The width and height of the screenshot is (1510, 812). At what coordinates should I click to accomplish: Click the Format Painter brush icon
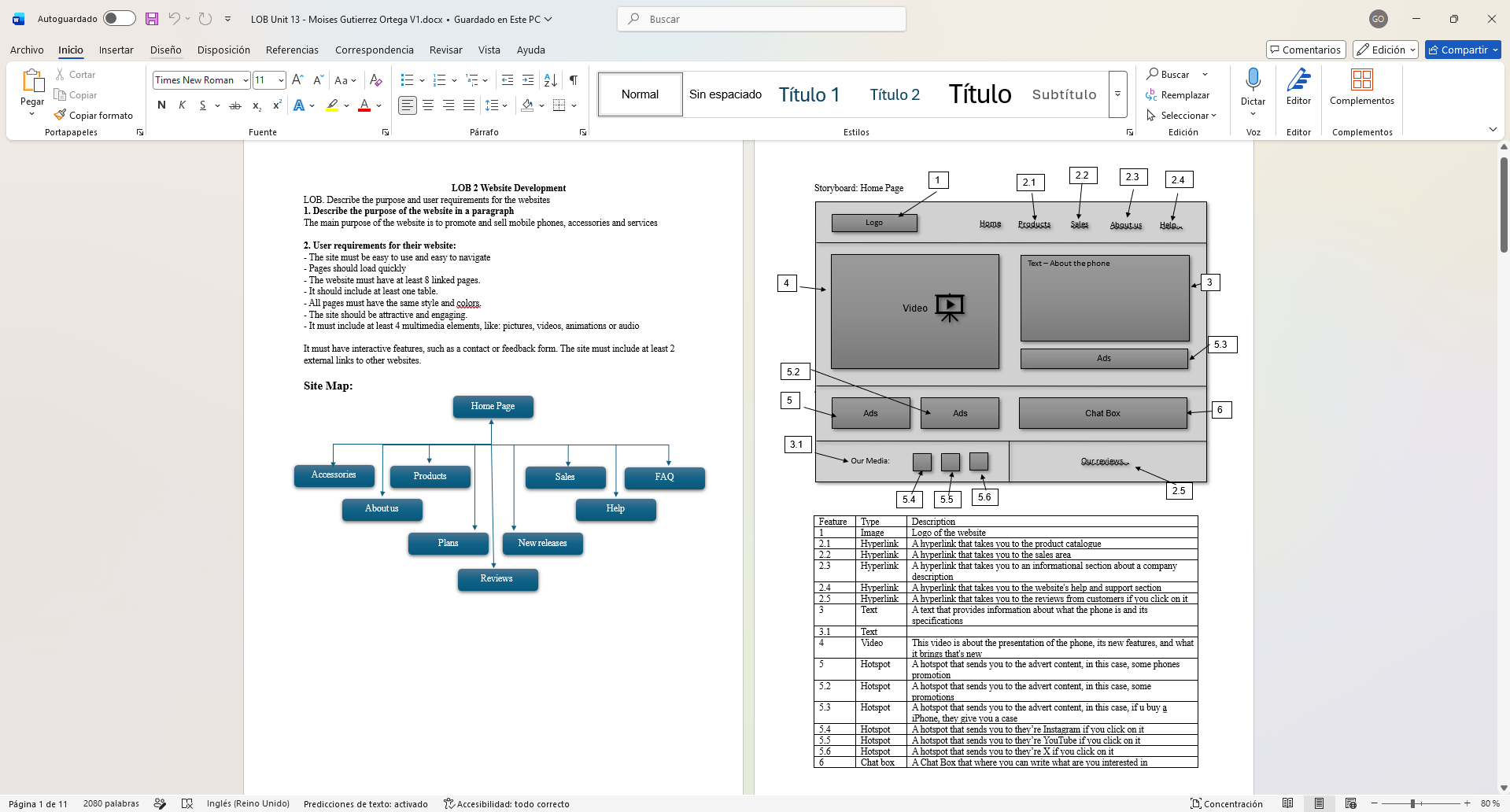[60, 115]
